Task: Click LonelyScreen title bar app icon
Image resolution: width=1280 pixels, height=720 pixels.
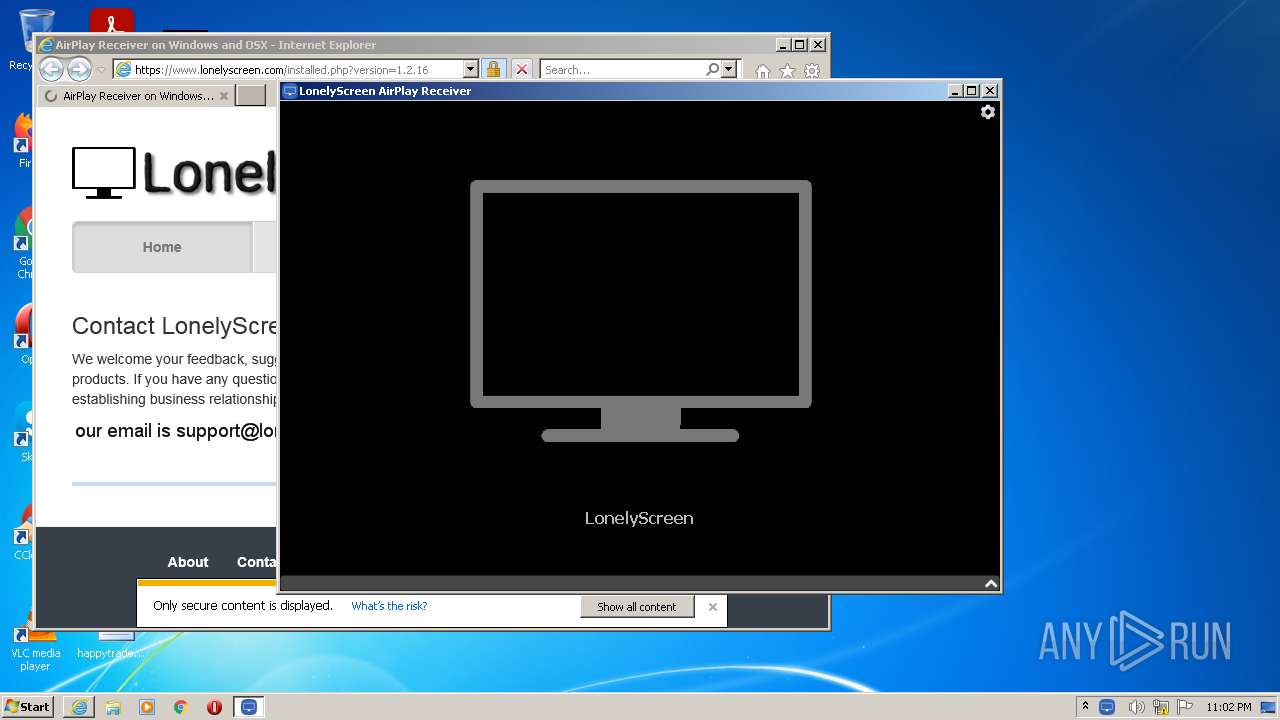Action: (290, 91)
